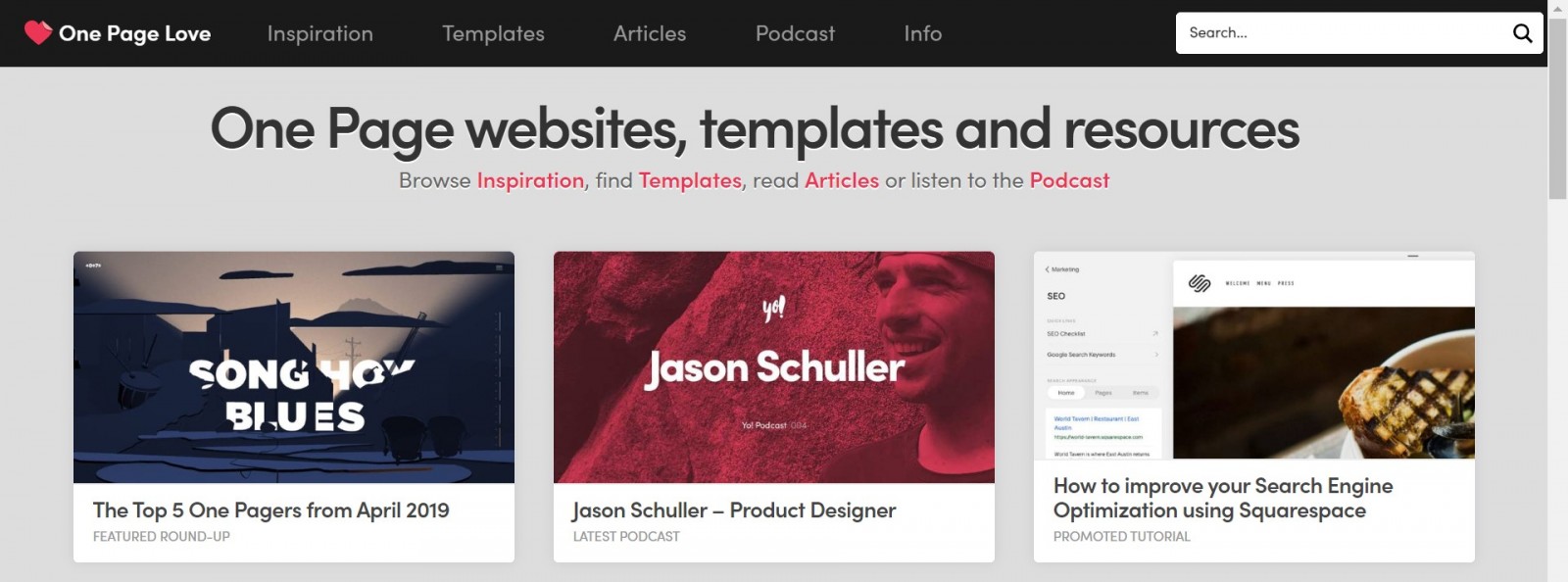Click the heart logo icon
The image size is (1568, 582).
tap(37, 32)
